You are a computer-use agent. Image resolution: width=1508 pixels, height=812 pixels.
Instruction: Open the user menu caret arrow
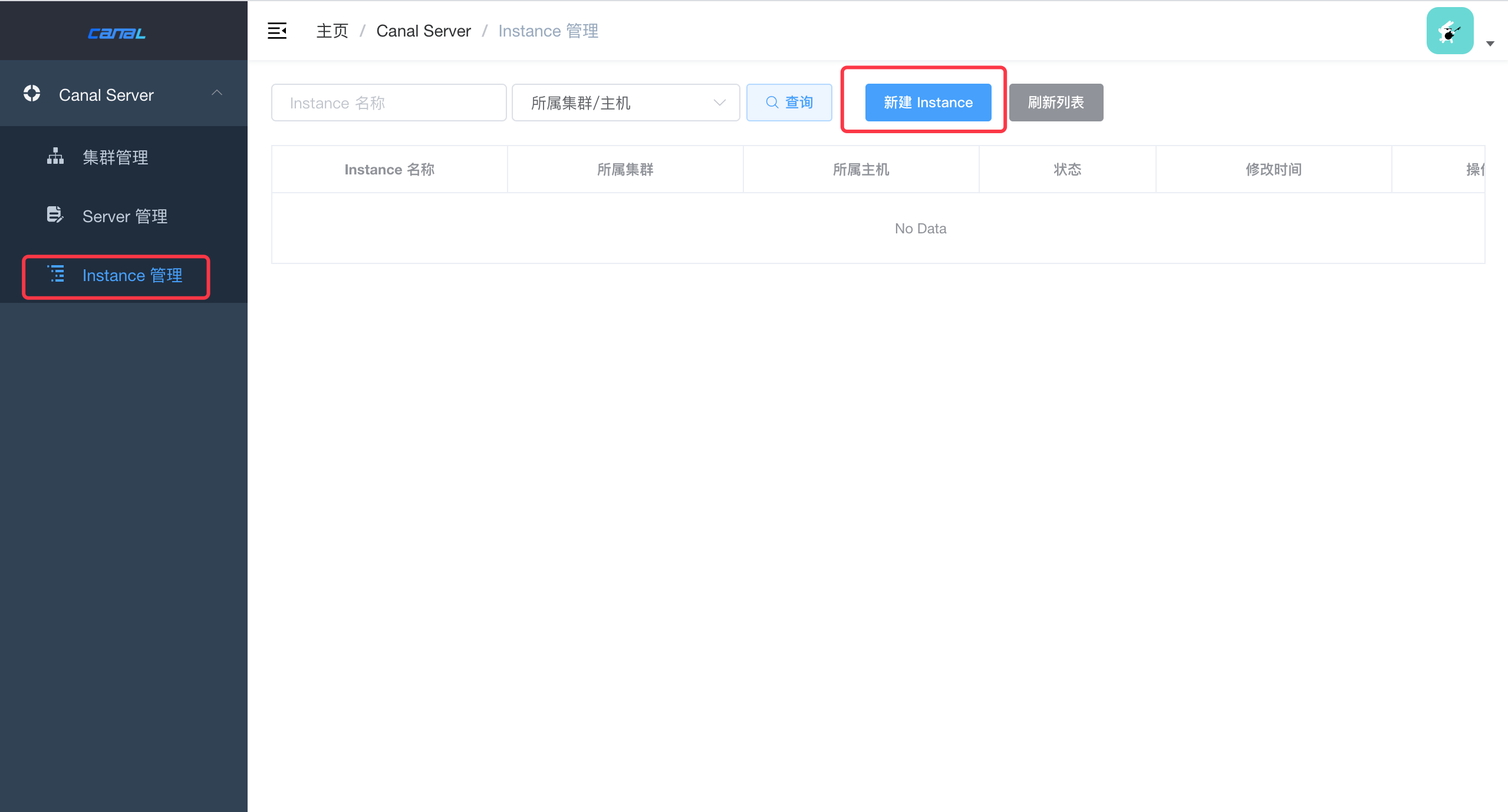point(1490,44)
